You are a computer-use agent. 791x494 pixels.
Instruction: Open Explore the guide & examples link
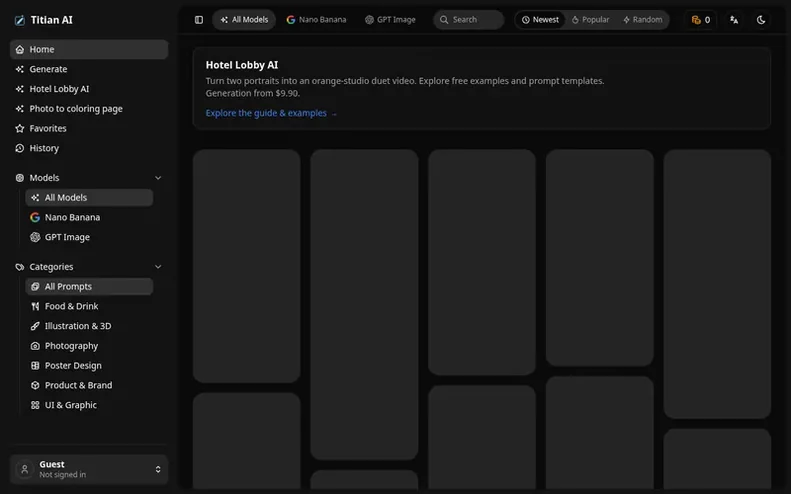[271, 113]
